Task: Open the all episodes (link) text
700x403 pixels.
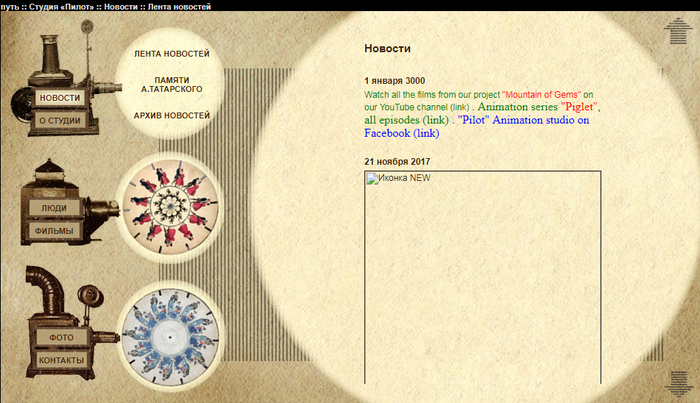Action: pos(406,120)
